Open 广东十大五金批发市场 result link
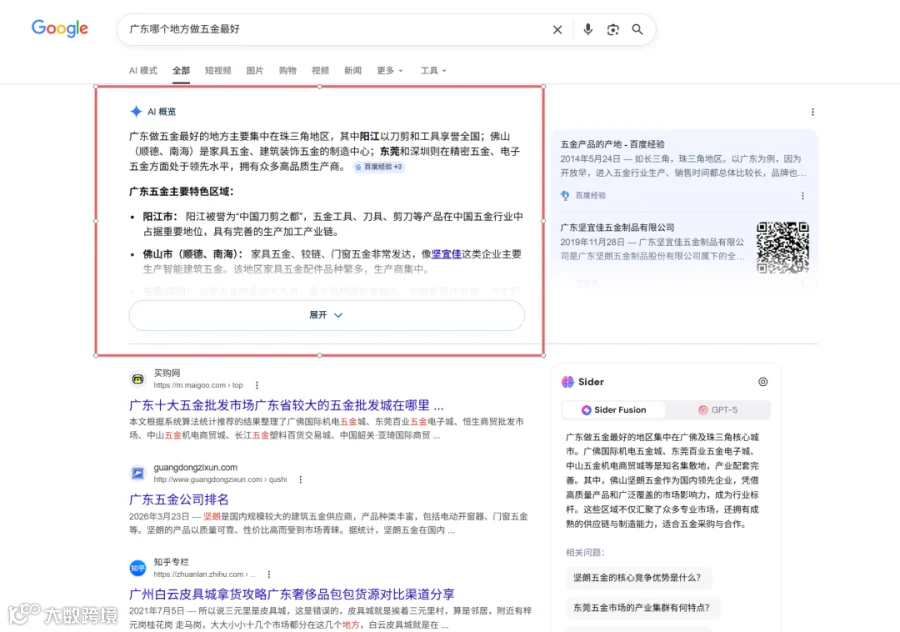900x632 pixels. point(286,405)
